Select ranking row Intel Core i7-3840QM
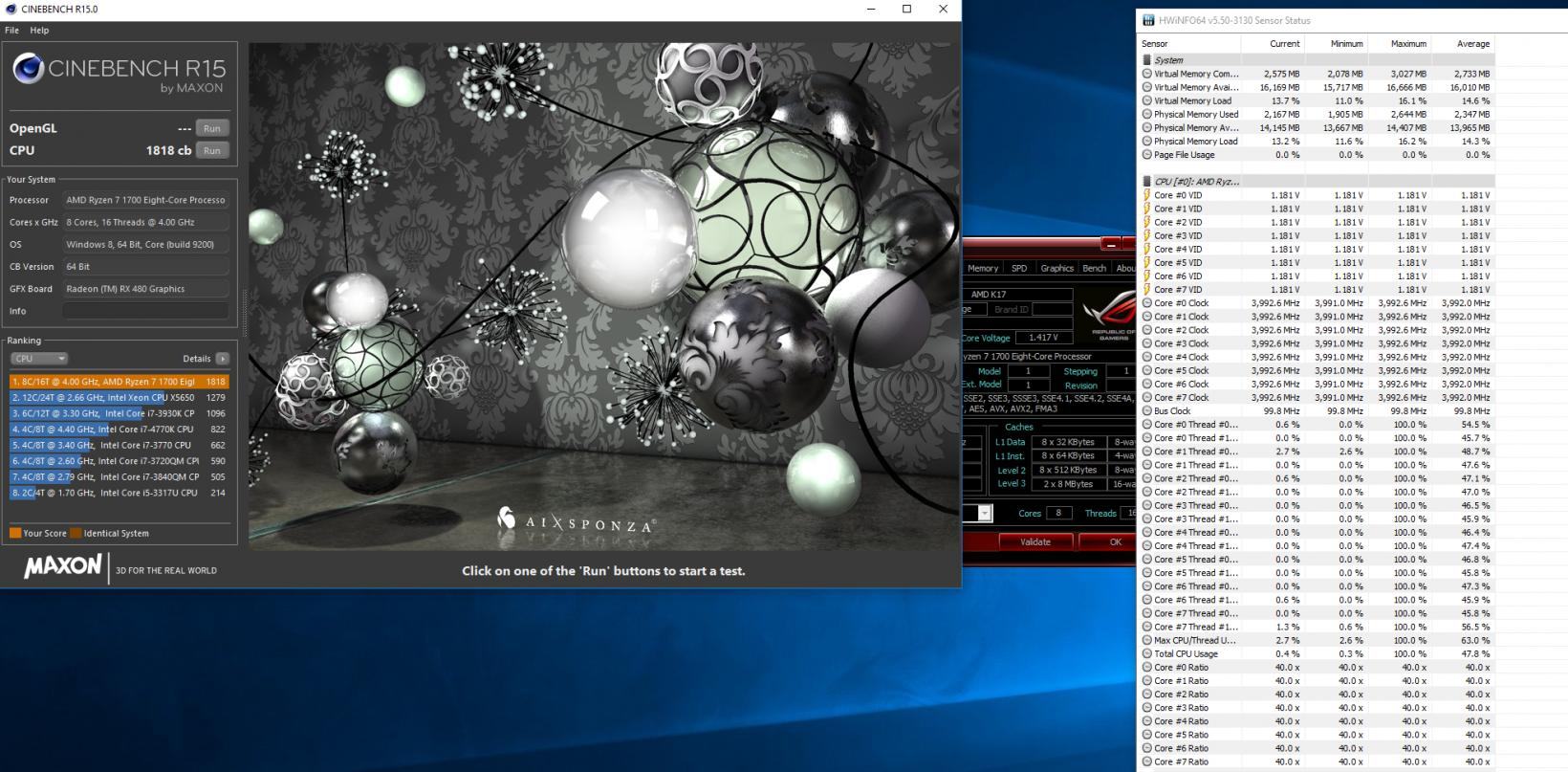Screen dimensions: 1568x772 120,476
